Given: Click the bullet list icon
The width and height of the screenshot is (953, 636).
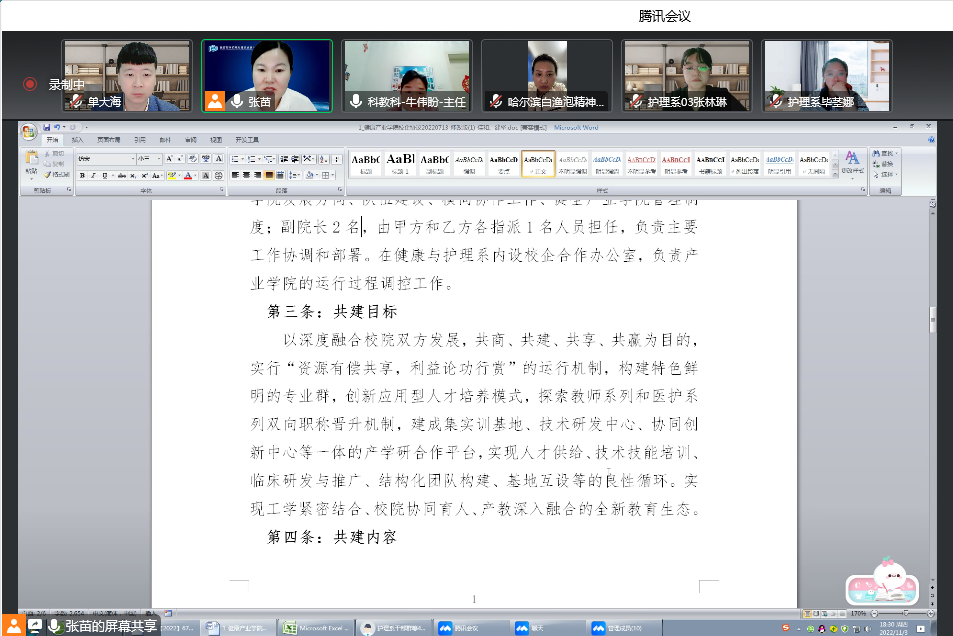Looking at the screenshot, I should click(236, 159).
